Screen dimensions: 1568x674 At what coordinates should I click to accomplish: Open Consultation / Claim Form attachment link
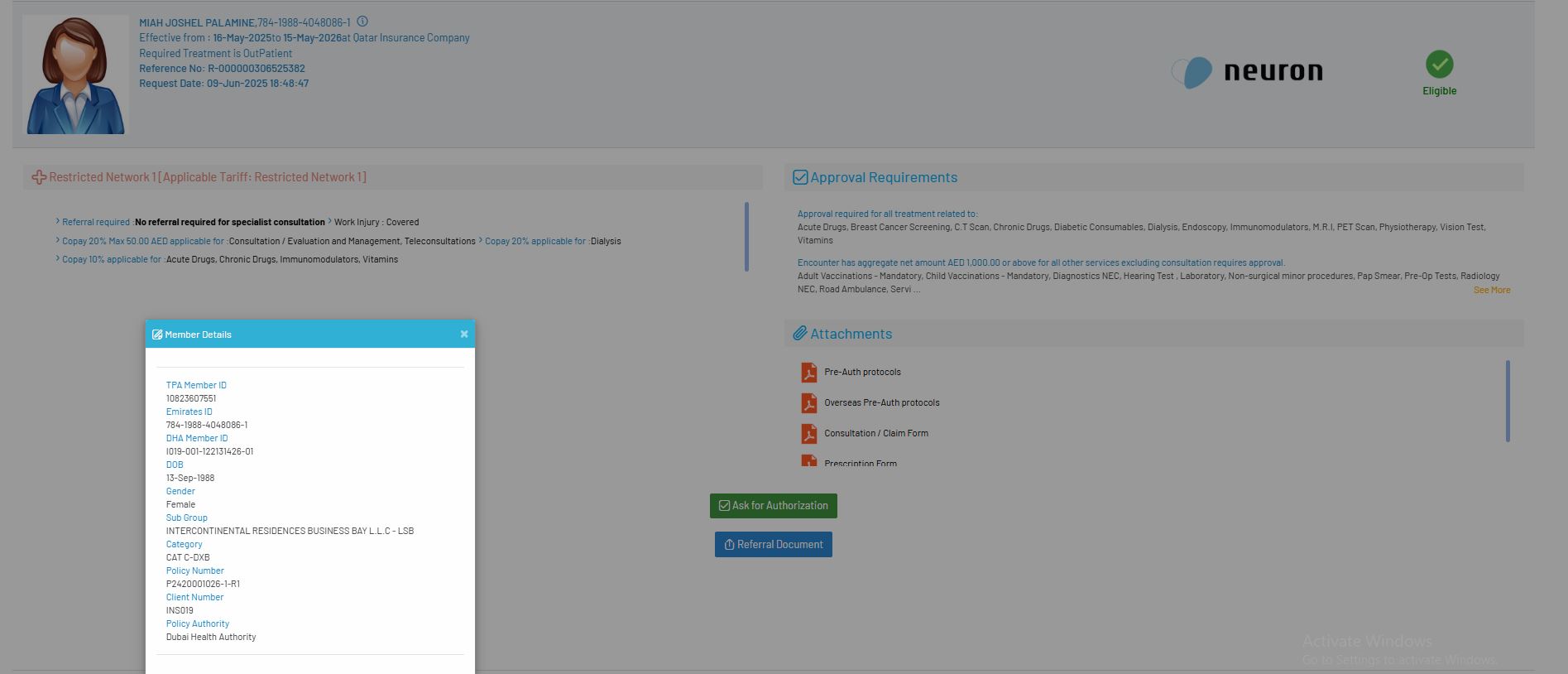point(876,434)
